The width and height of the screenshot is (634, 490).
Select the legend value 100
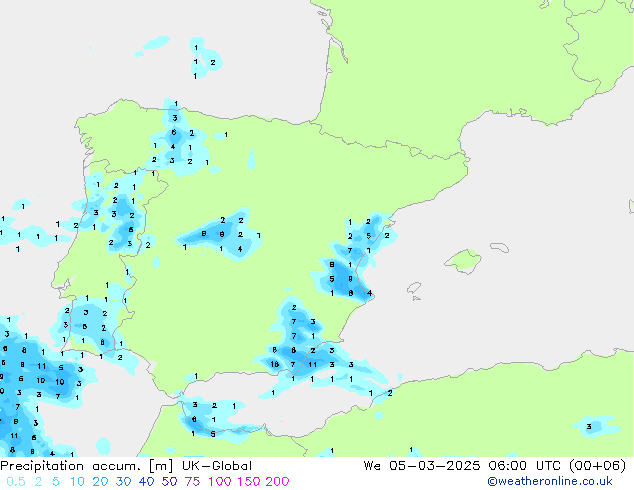pyautogui.click(x=220, y=482)
